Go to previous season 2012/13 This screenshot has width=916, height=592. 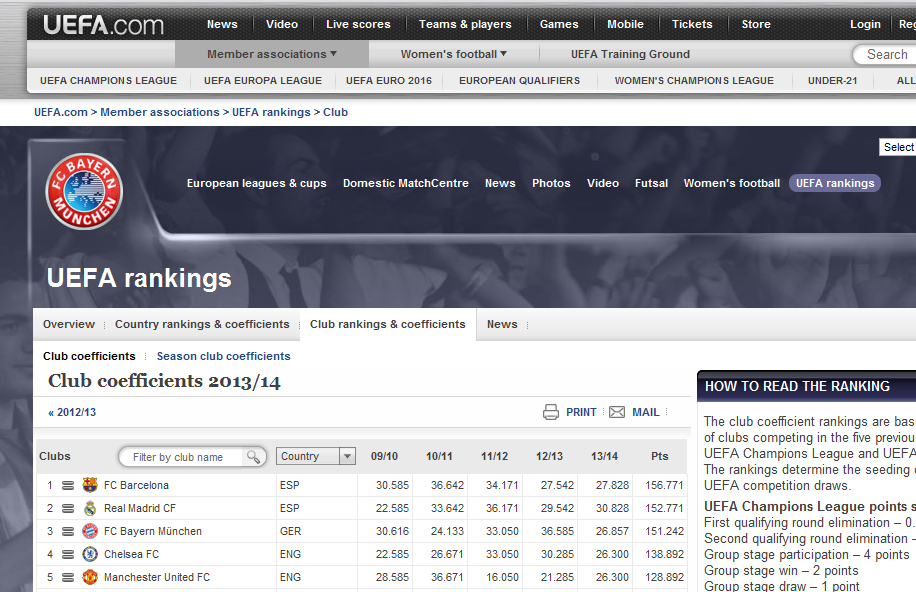[x=72, y=412]
